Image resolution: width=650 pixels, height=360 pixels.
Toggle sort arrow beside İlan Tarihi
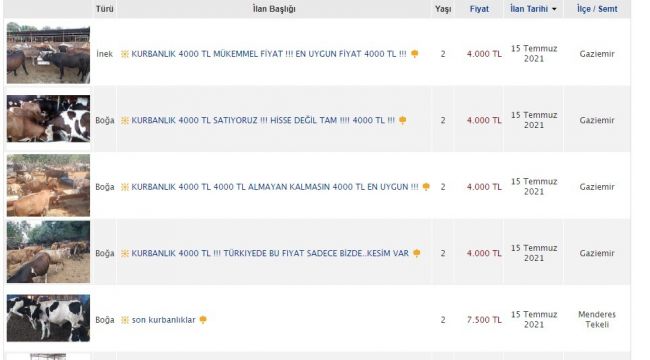[554, 9]
